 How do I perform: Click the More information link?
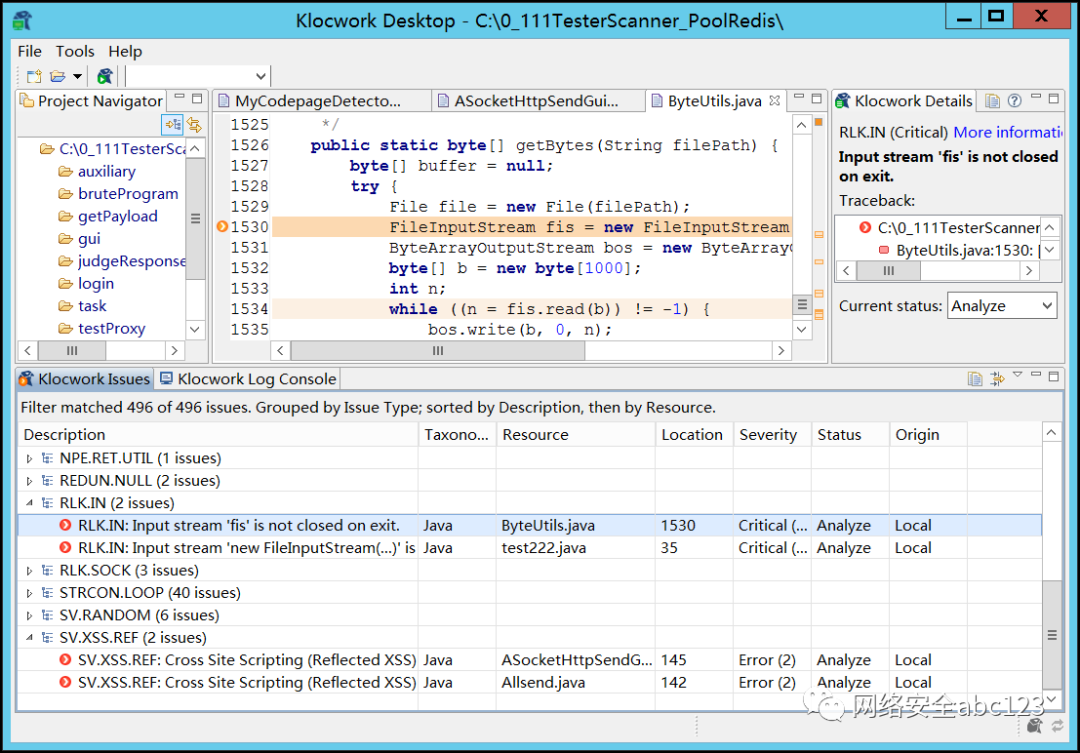click(1007, 132)
